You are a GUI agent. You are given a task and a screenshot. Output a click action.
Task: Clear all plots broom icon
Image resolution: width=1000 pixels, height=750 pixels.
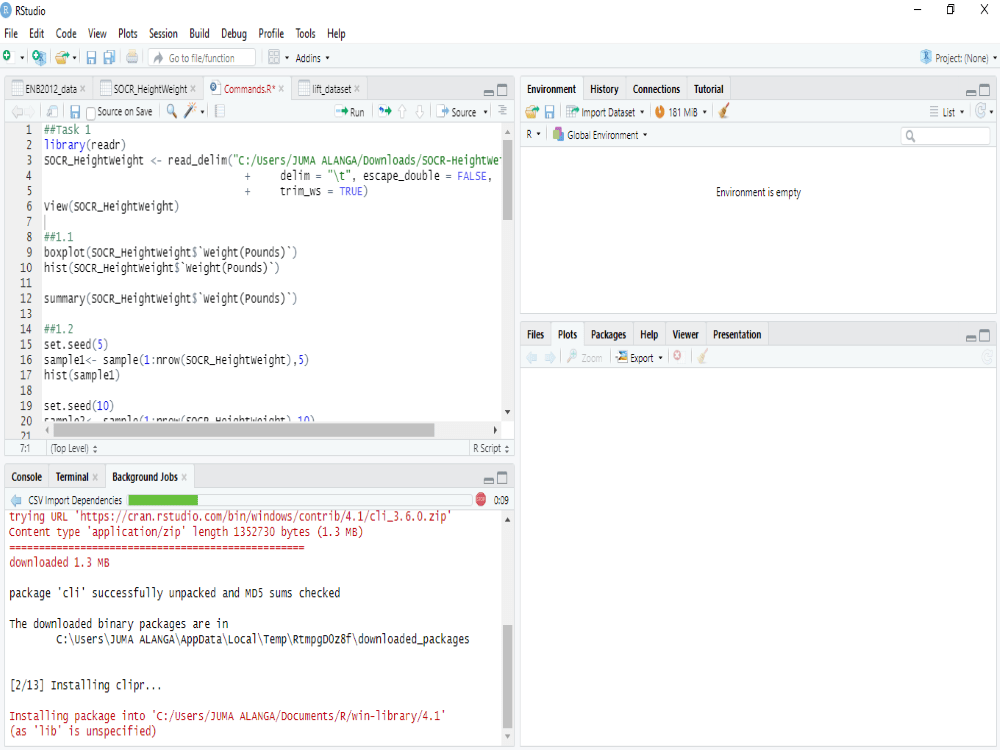click(x=702, y=357)
